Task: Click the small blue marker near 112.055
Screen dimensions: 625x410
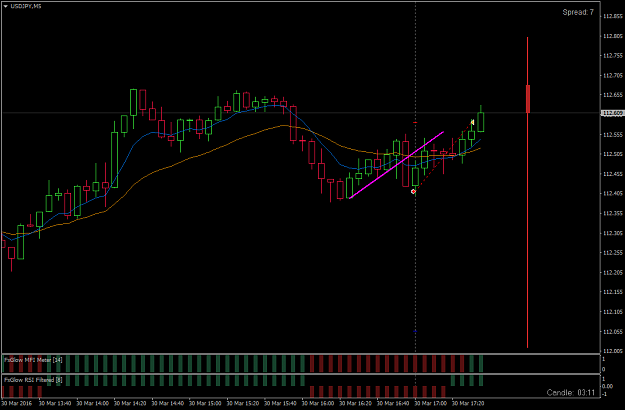Action: point(415,331)
